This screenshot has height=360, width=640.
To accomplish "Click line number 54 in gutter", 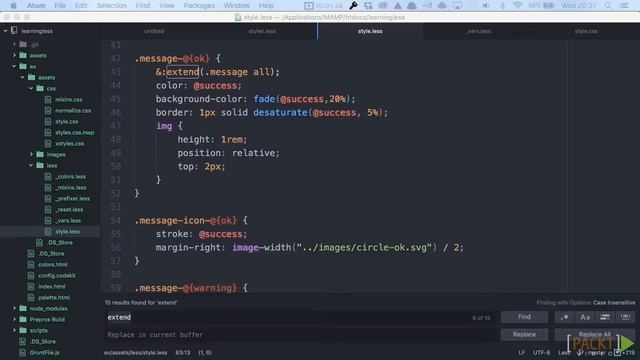I will pos(116,220).
